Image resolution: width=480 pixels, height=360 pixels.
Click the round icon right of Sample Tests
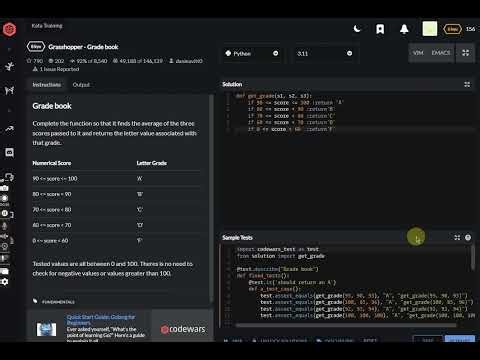coord(468,237)
